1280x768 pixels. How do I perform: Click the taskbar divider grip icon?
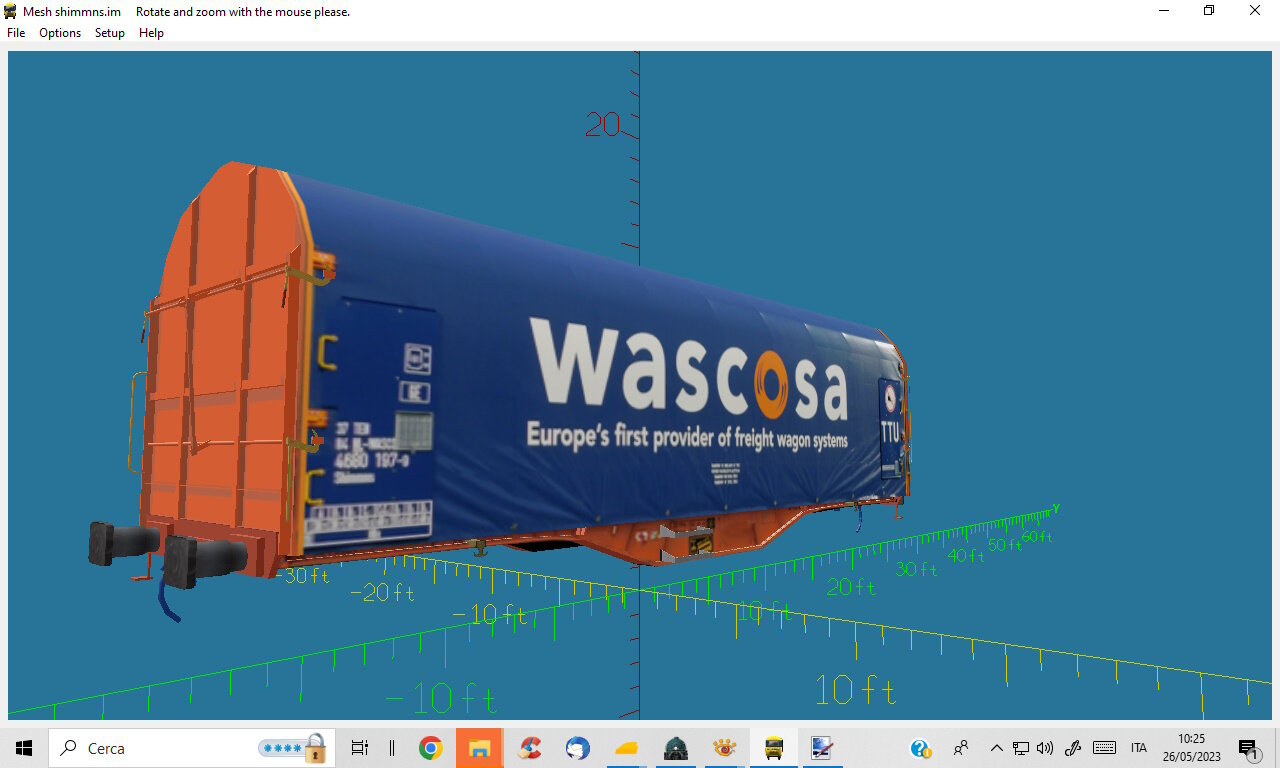click(392, 748)
